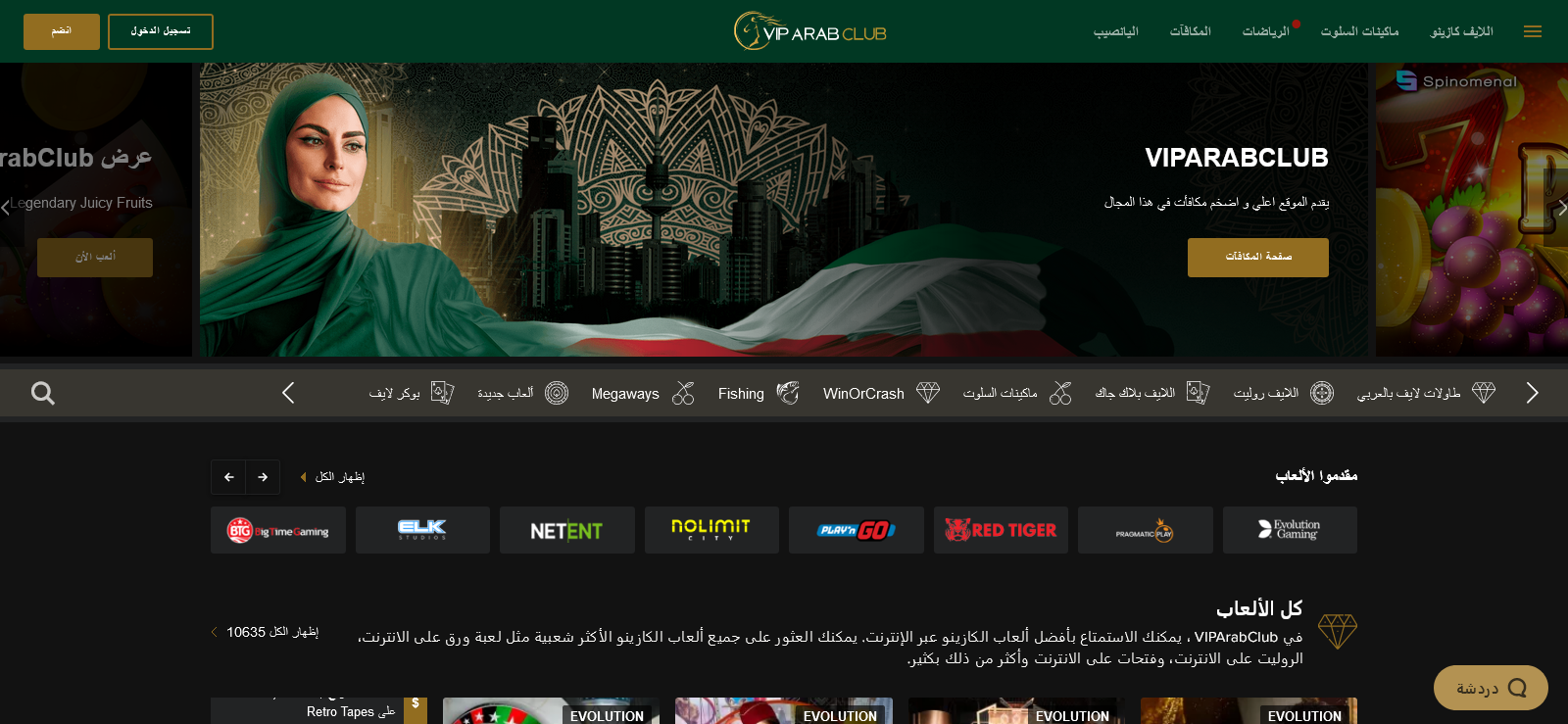
Task: Click the Login button
Action: tap(161, 31)
